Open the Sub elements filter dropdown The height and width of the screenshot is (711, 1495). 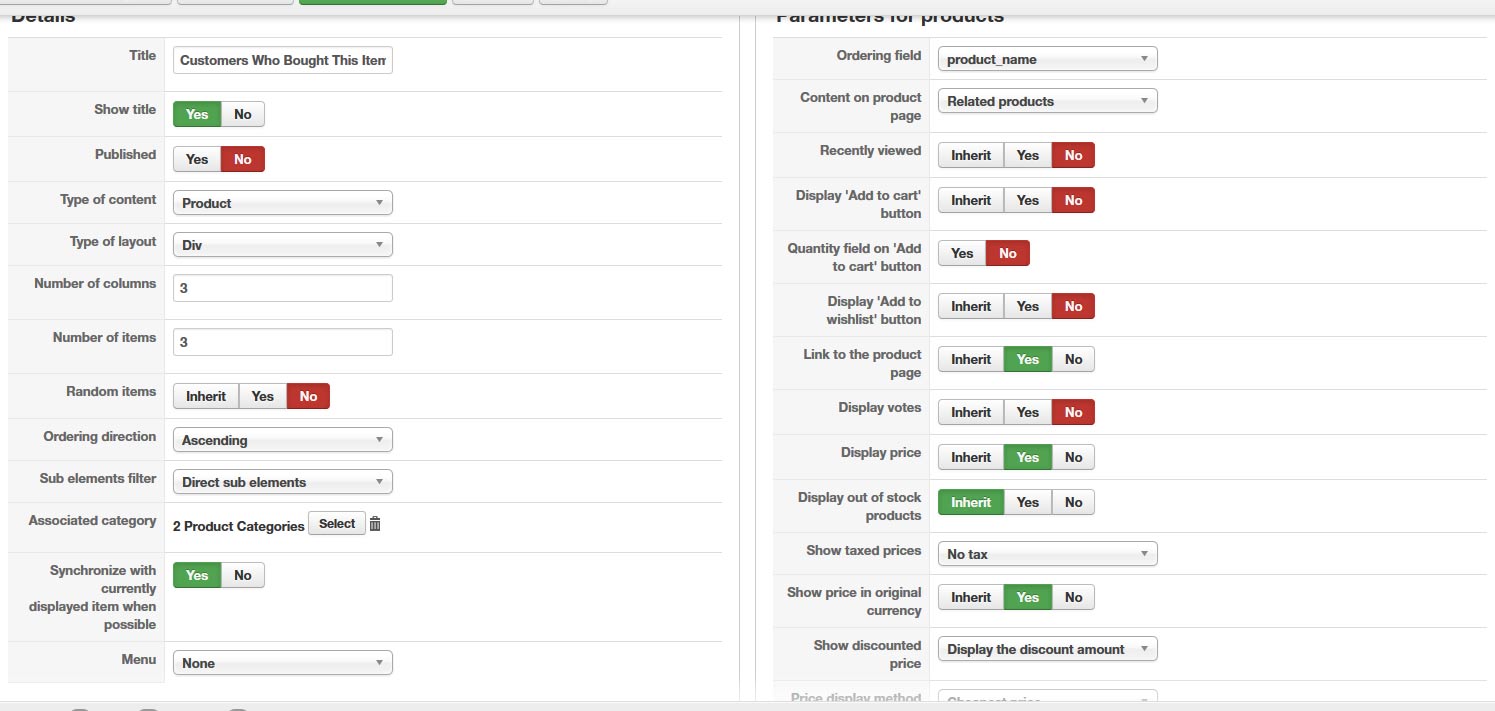tap(283, 482)
